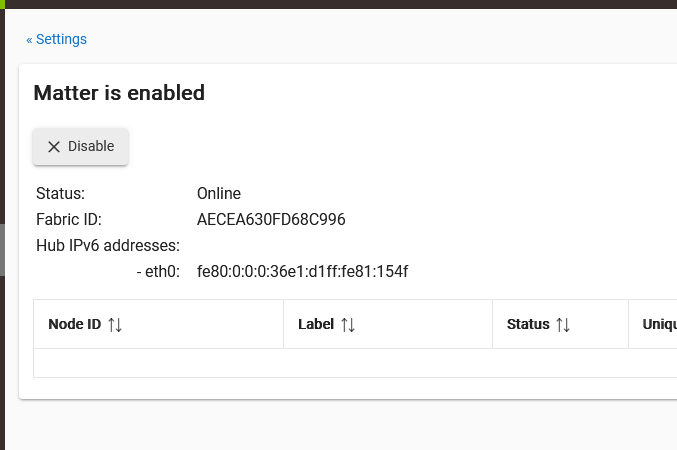Click the Status column header text in the table

pyautogui.click(x=528, y=325)
